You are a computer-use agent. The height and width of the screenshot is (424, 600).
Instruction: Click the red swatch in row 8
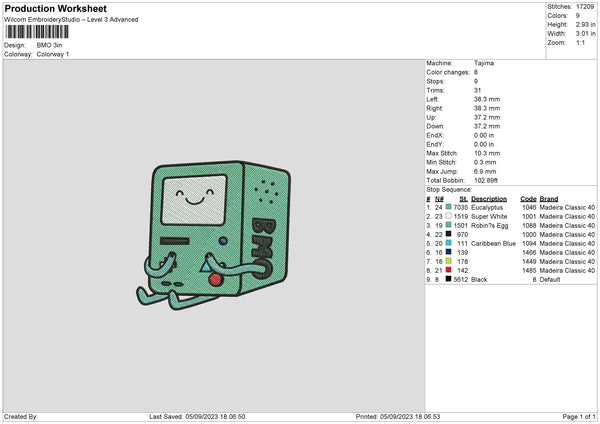(x=448, y=270)
